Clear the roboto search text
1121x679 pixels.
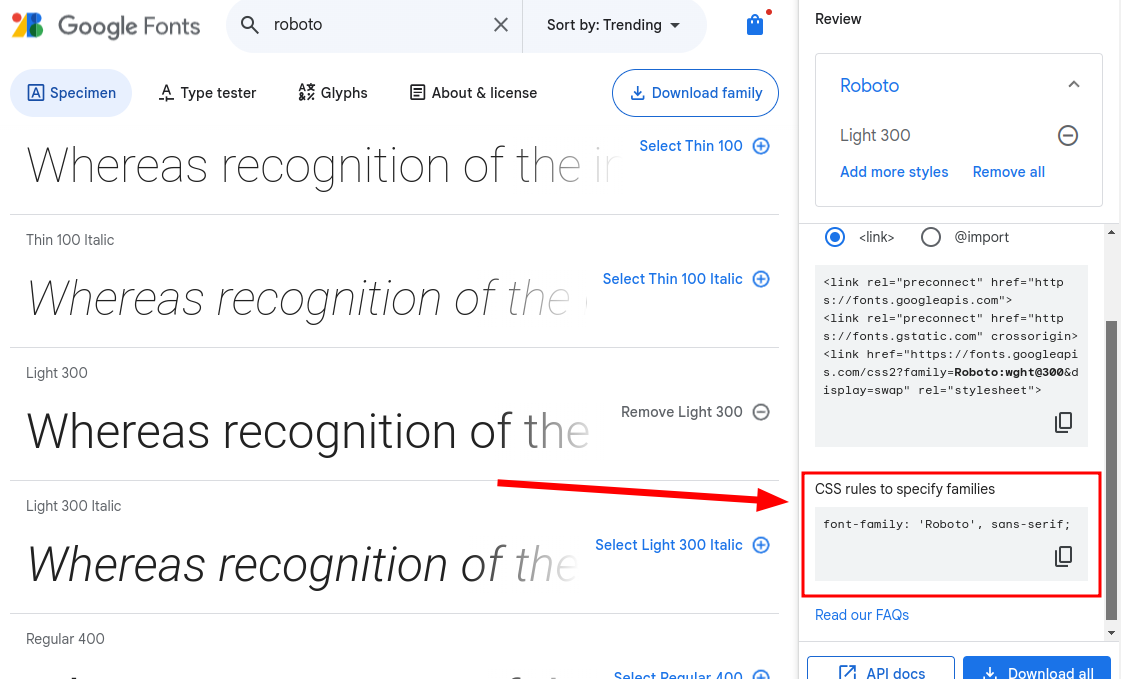(501, 25)
